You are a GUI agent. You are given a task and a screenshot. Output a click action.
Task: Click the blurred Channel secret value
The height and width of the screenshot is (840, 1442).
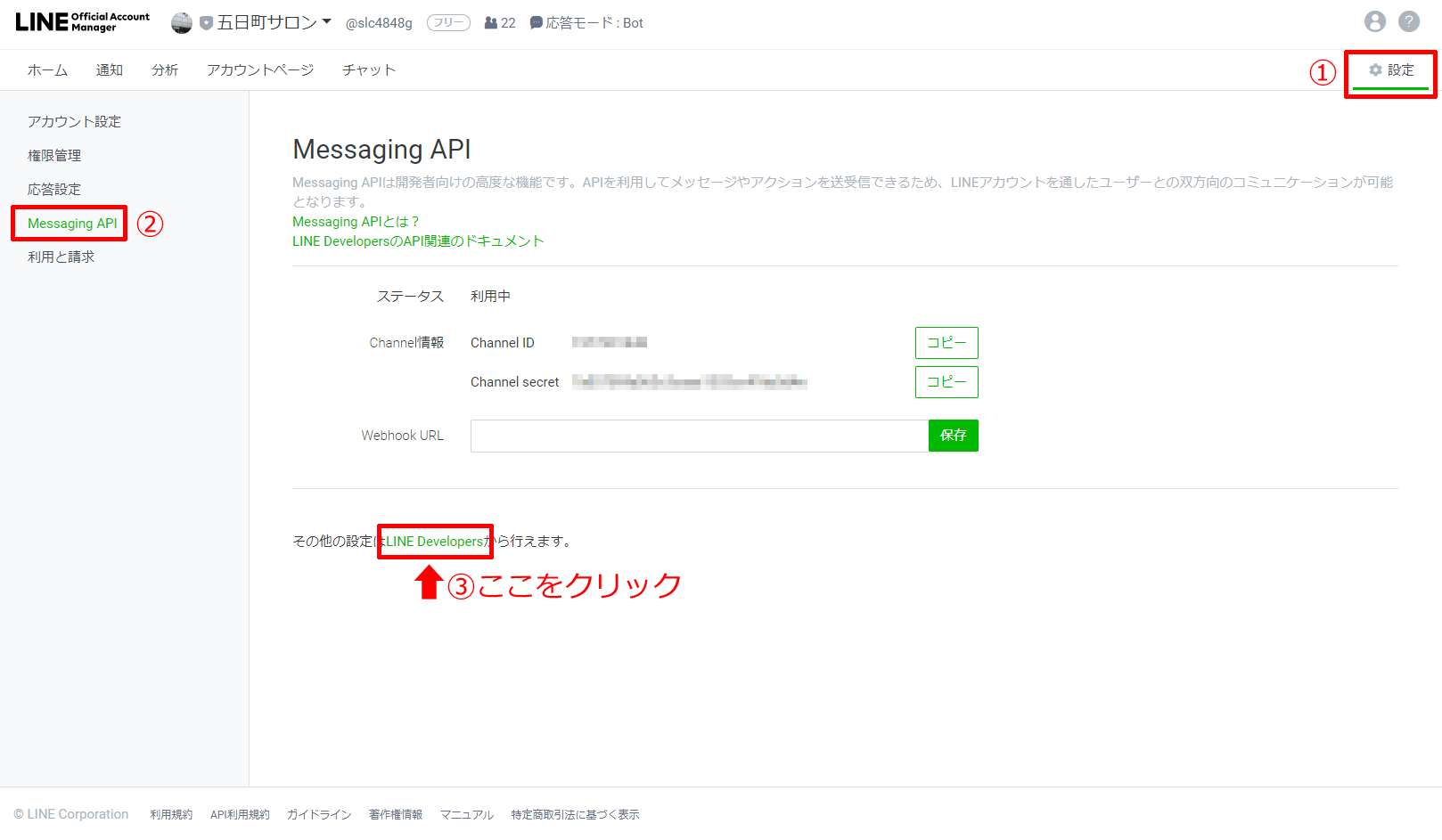[x=690, y=382]
